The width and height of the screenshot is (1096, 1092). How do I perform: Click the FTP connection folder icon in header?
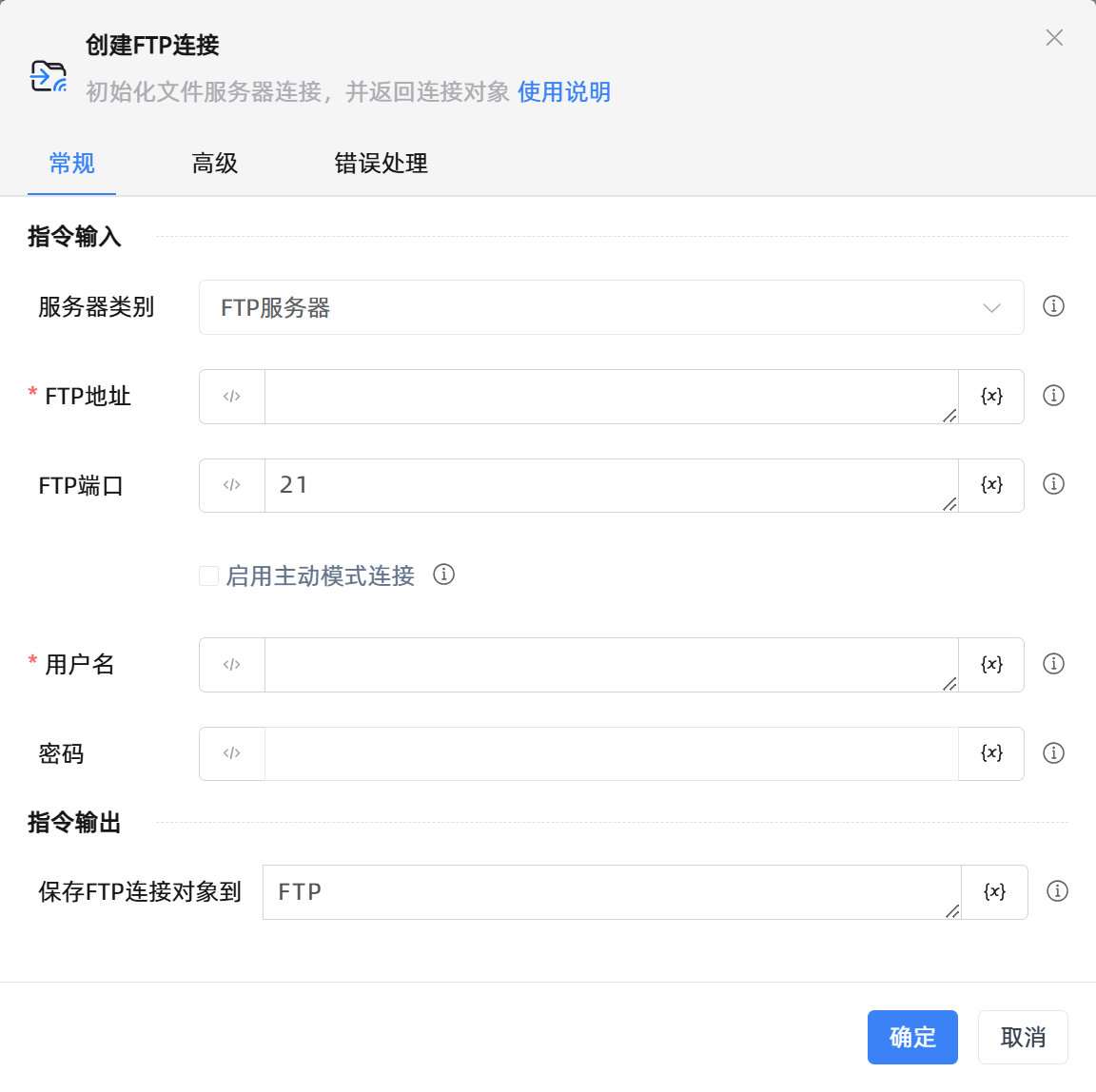pos(49,76)
